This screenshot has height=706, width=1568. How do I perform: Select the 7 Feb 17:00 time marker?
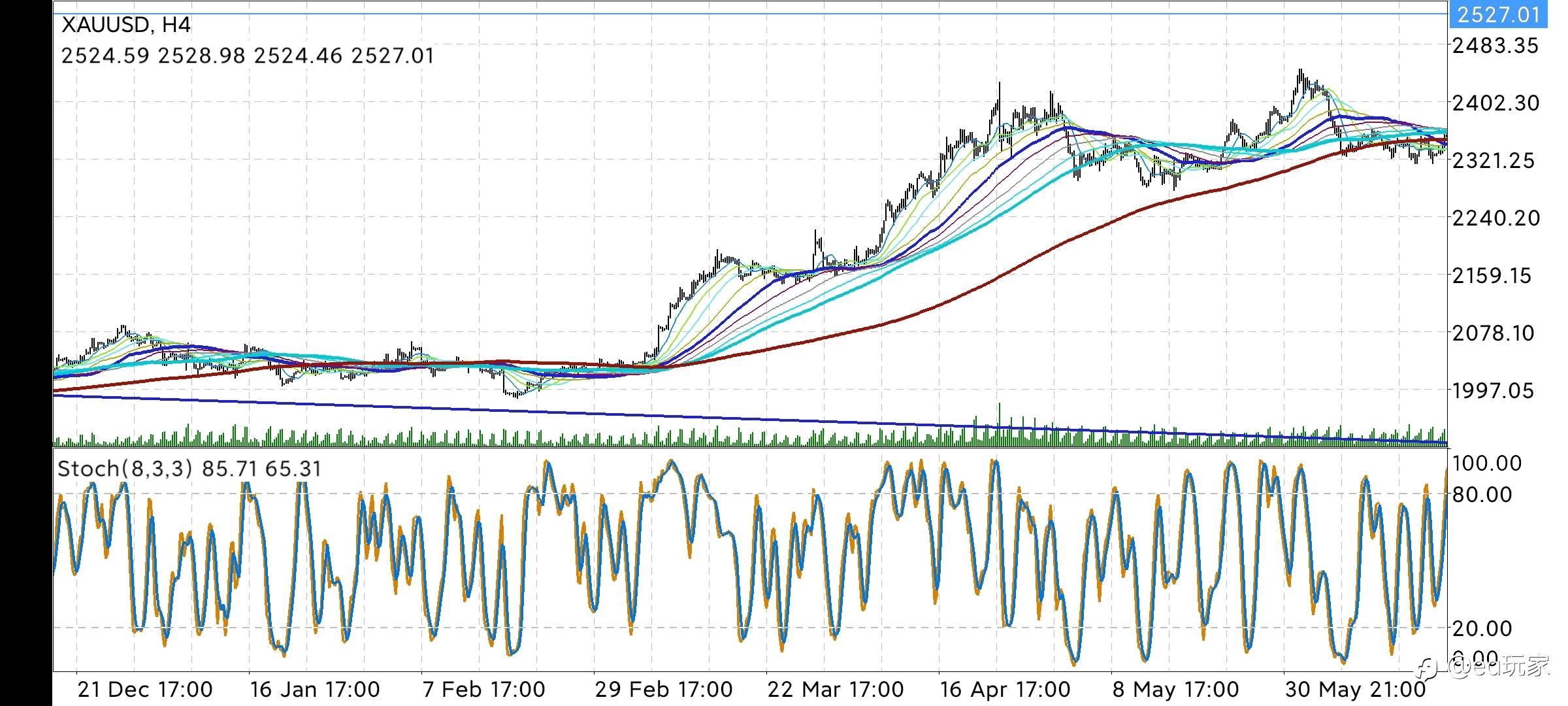coord(483,689)
